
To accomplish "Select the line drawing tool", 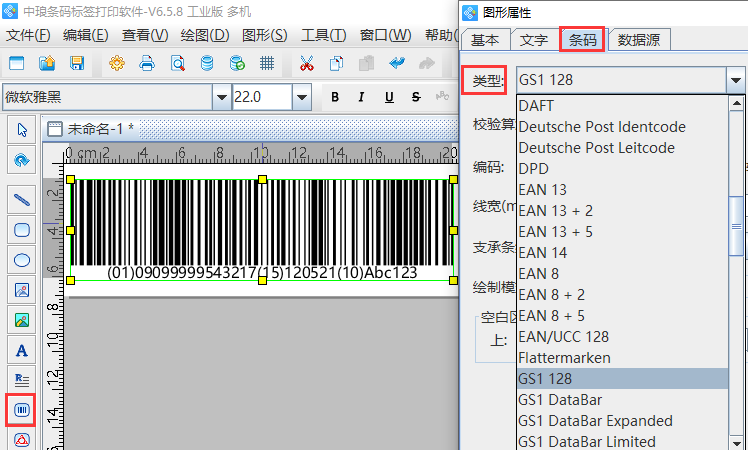I will click(22, 199).
